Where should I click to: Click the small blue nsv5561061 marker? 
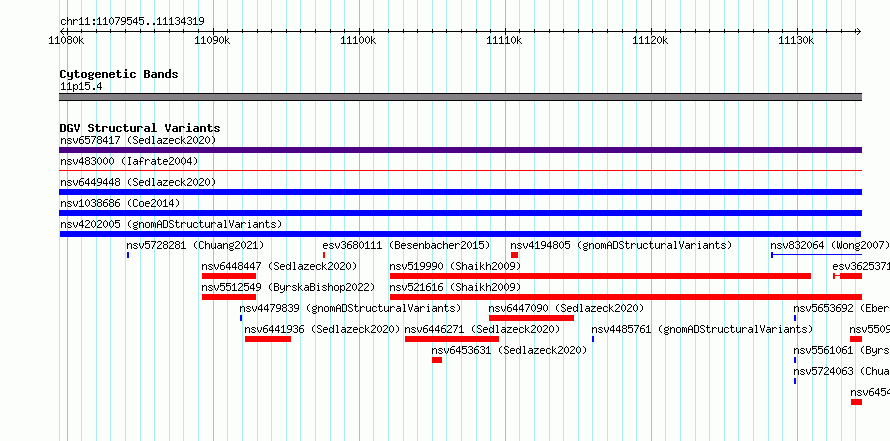(x=795, y=360)
